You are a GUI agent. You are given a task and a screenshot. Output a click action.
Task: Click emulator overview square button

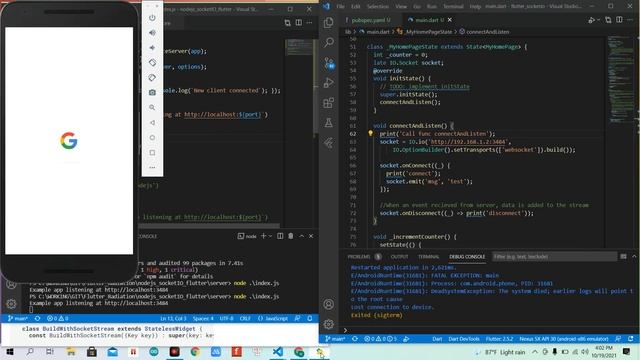tap(152, 153)
